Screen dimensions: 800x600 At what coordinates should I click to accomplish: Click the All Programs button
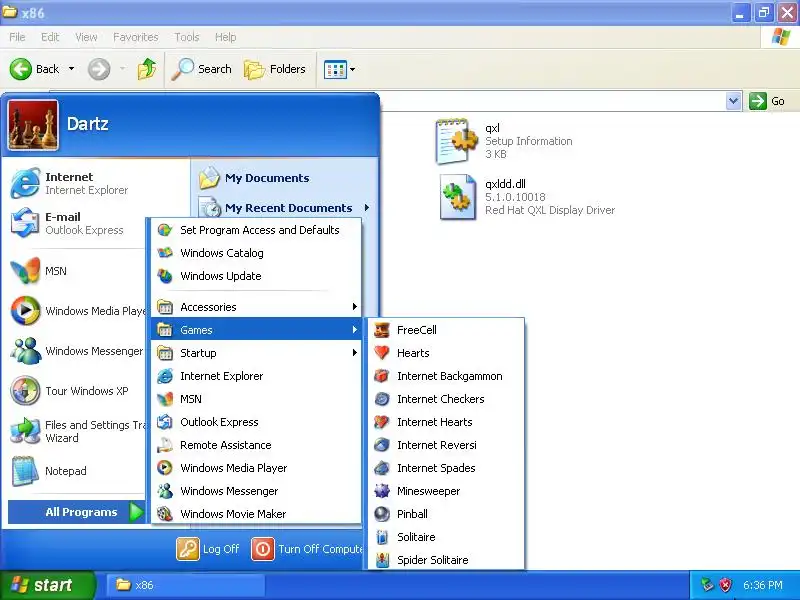[x=77, y=512]
